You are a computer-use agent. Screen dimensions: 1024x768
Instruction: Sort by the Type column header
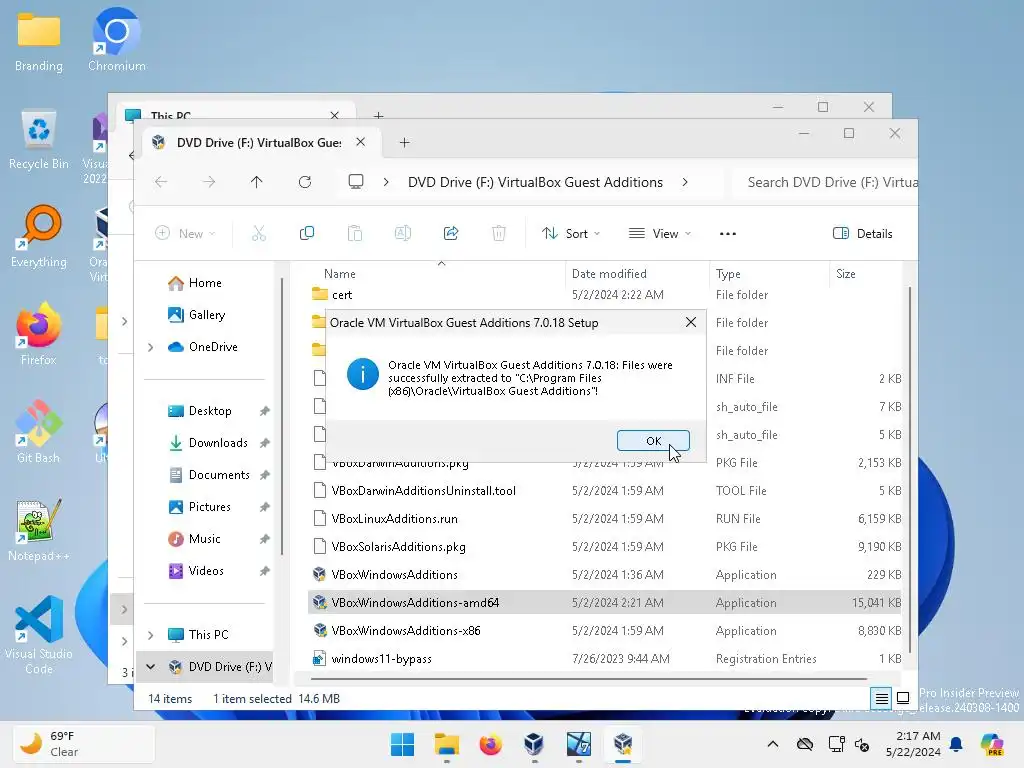click(728, 274)
